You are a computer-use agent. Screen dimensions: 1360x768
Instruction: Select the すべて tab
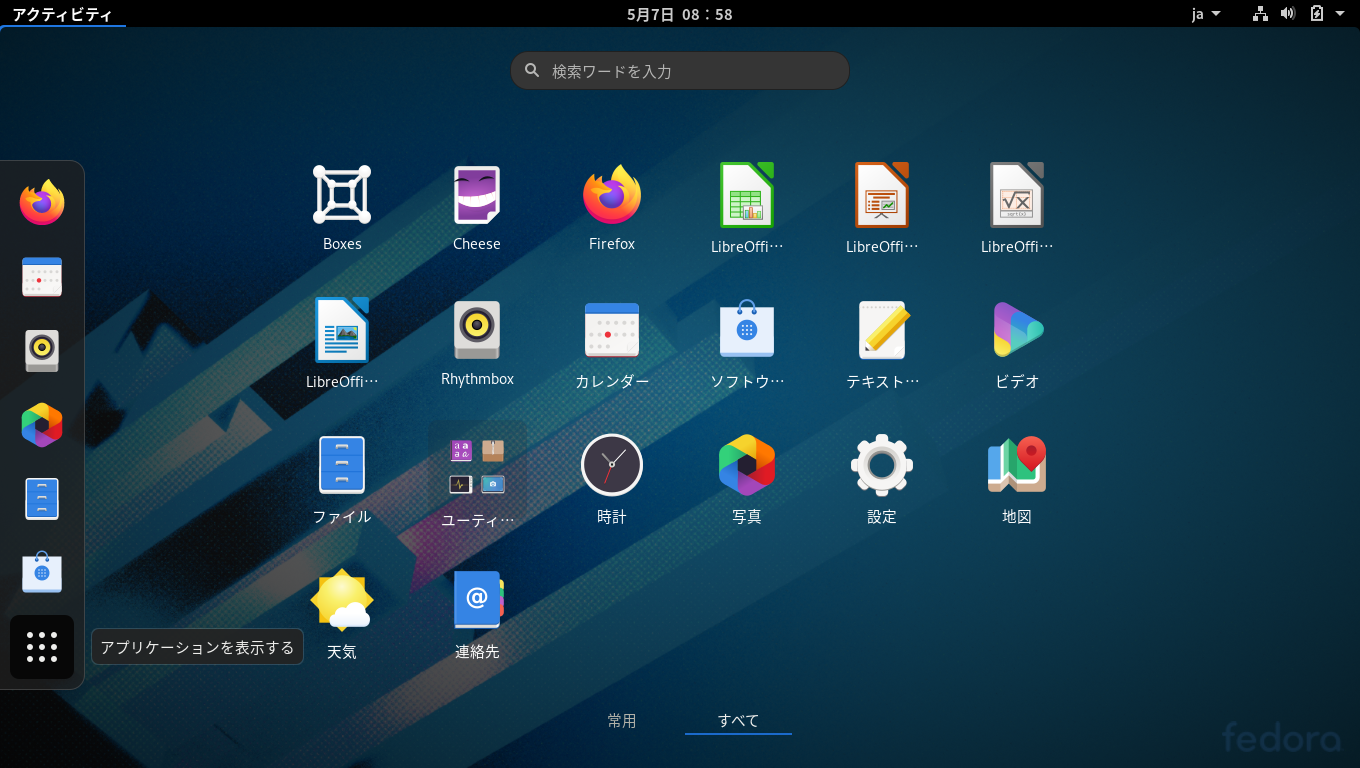tap(738, 721)
